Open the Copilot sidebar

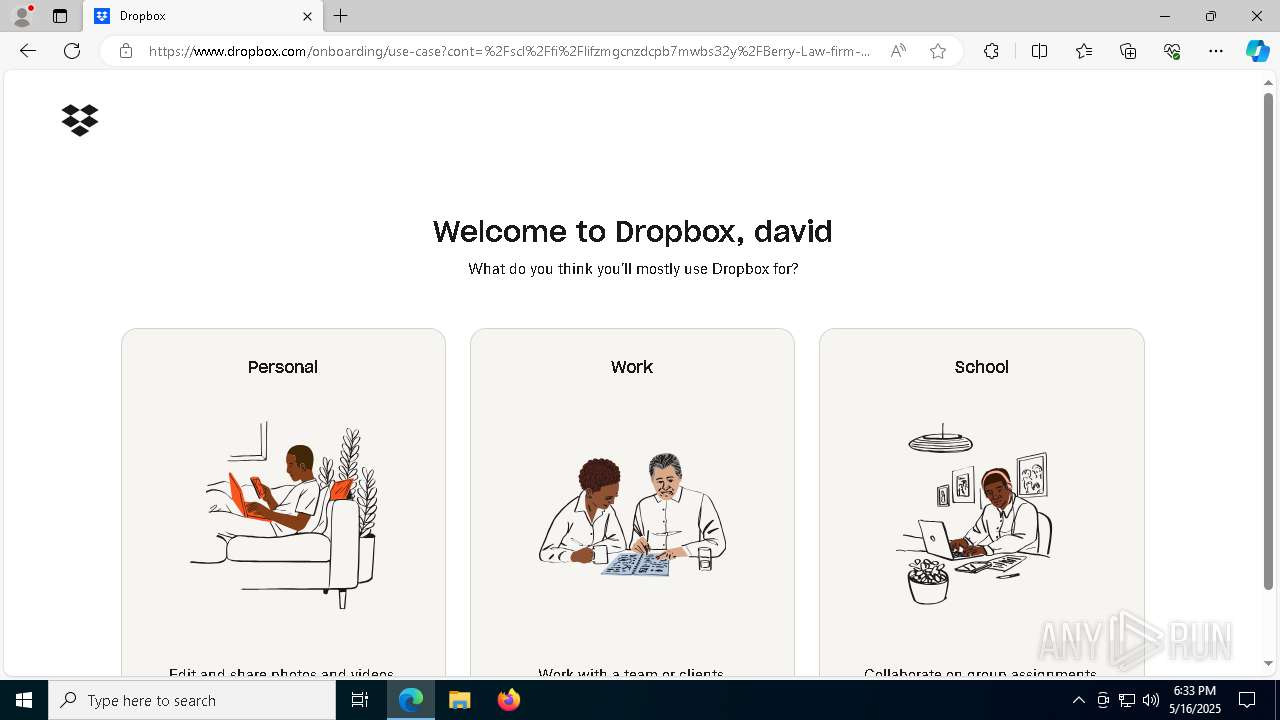(x=1257, y=51)
